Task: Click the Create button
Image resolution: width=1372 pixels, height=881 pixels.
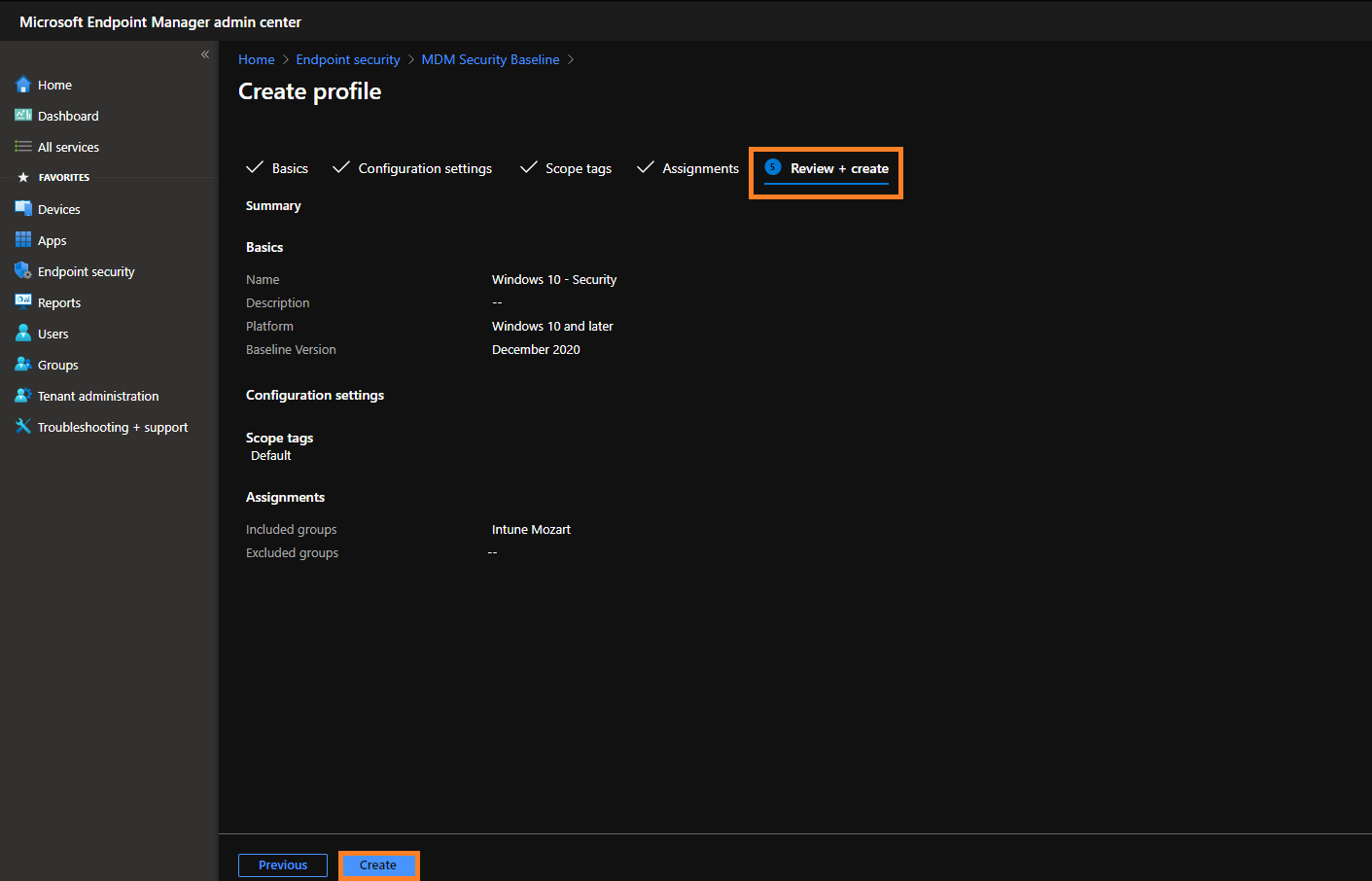Action: click(378, 865)
